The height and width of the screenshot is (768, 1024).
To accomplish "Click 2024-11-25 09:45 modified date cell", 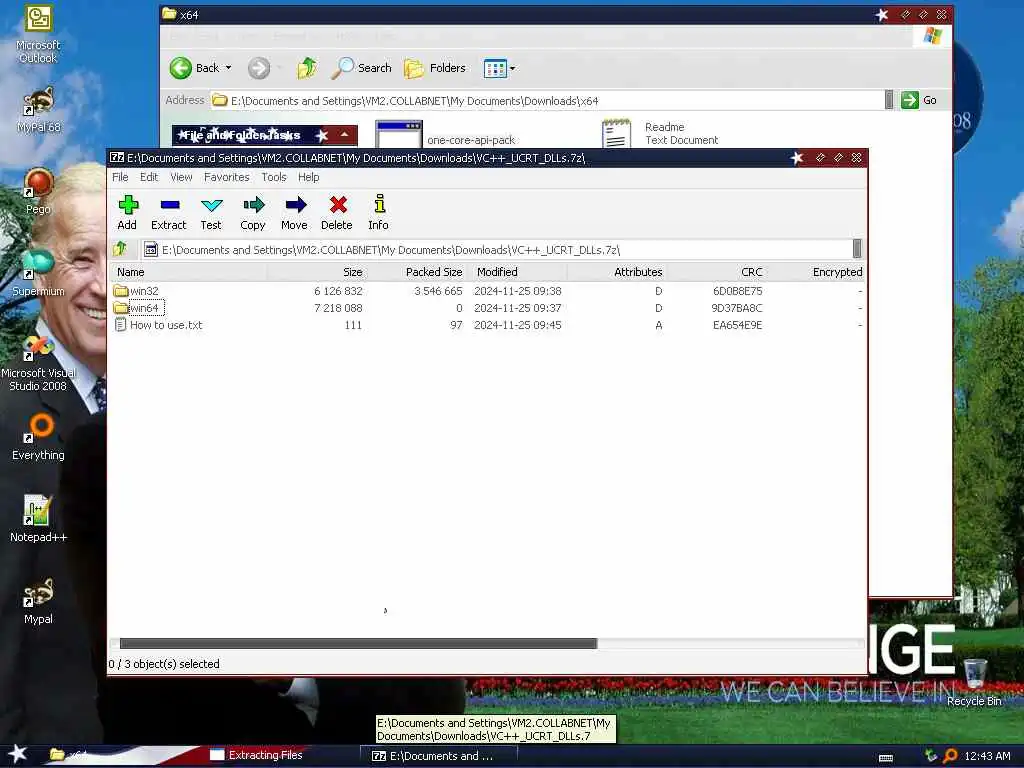I will [x=518, y=325].
